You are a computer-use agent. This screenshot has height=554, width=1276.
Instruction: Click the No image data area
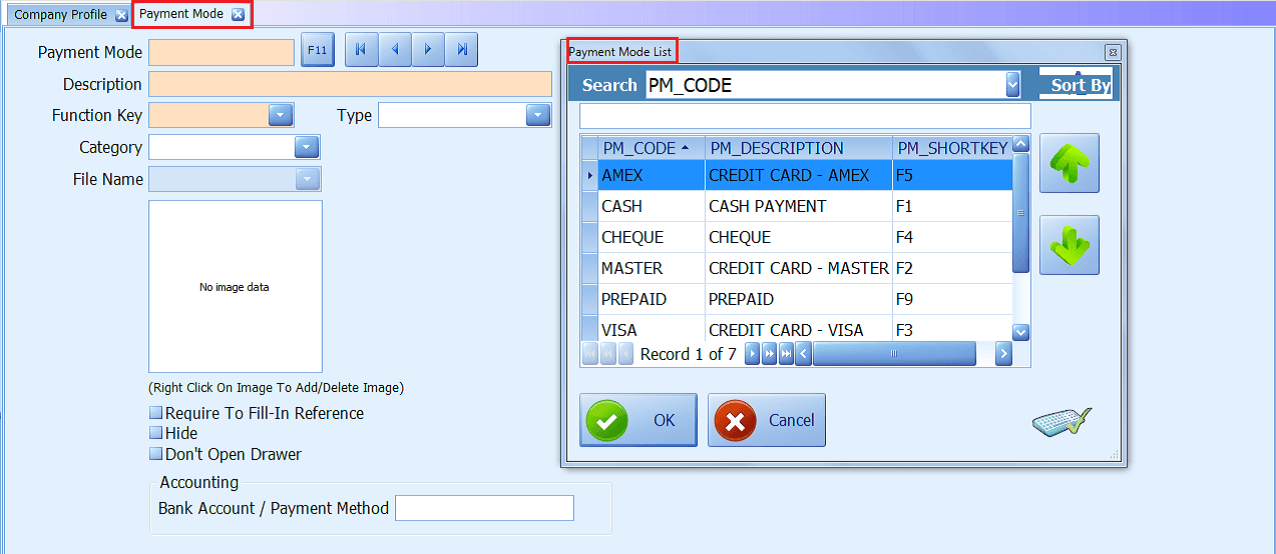coord(235,287)
